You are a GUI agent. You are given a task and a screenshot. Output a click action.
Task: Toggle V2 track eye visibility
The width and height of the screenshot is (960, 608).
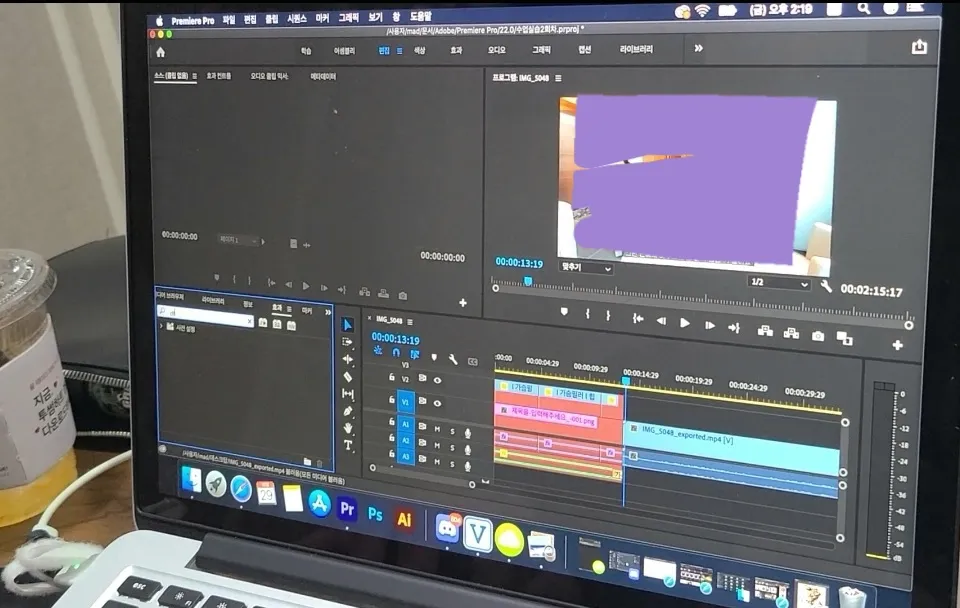coord(437,380)
